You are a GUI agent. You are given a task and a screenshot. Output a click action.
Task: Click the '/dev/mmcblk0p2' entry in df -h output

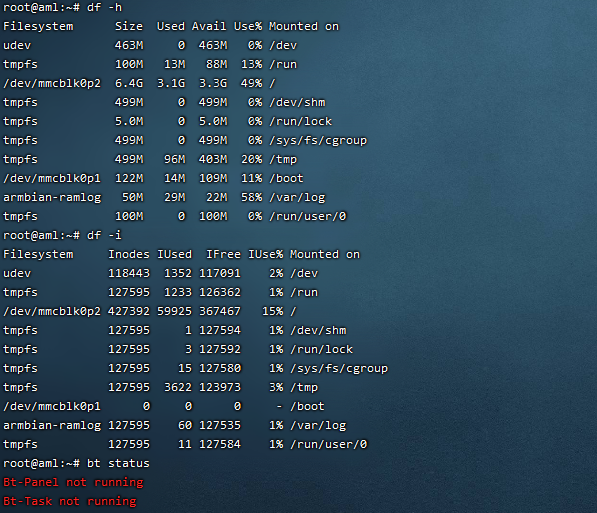(x=52, y=83)
